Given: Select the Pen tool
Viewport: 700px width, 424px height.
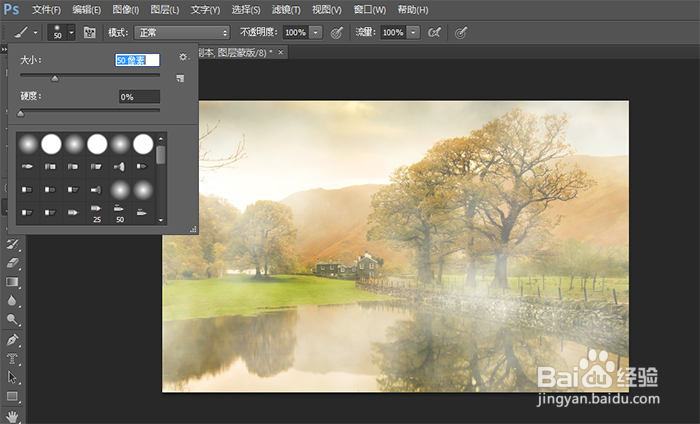Looking at the screenshot, I should [12, 340].
